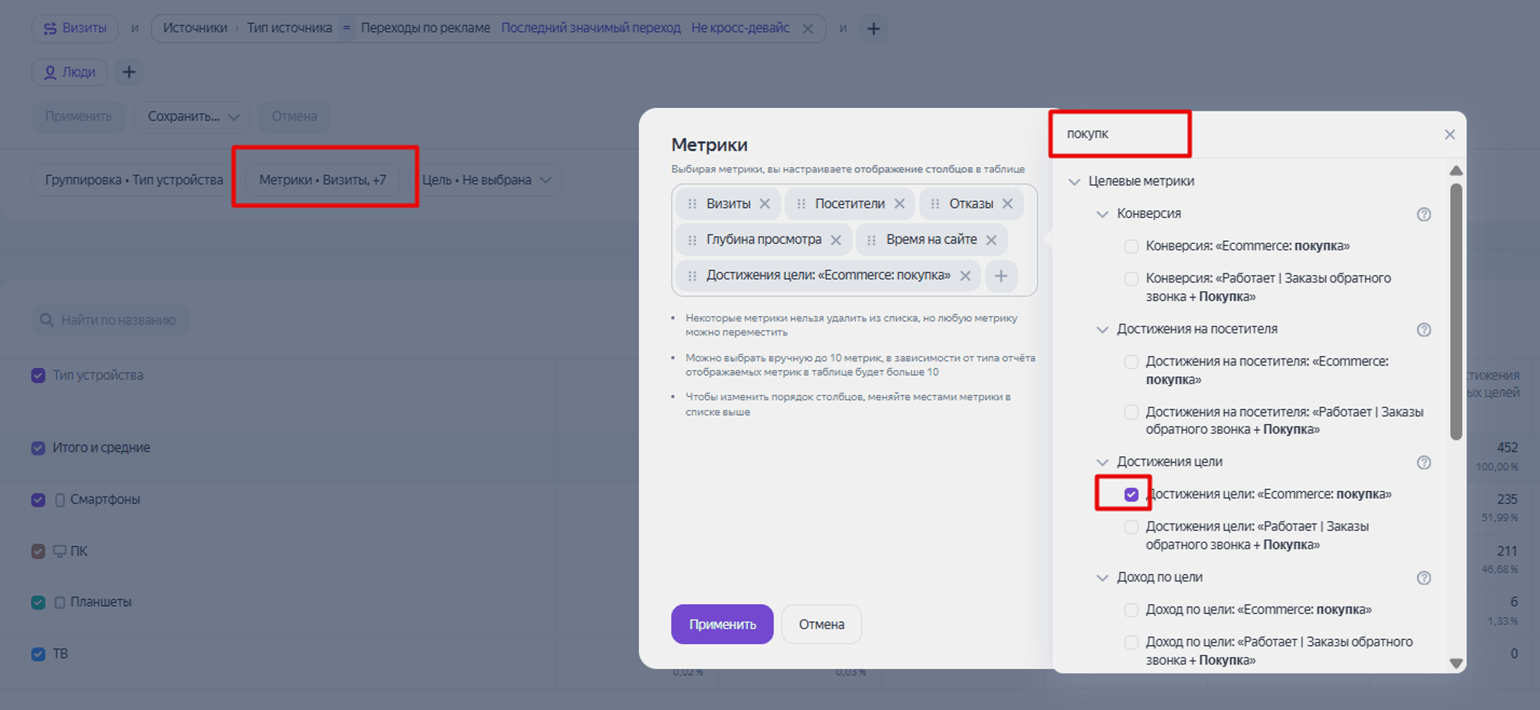Collapse the Достижения на посетителя group
Image resolution: width=1540 pixels, height=710 pixels.
[x=1103, y=329]
